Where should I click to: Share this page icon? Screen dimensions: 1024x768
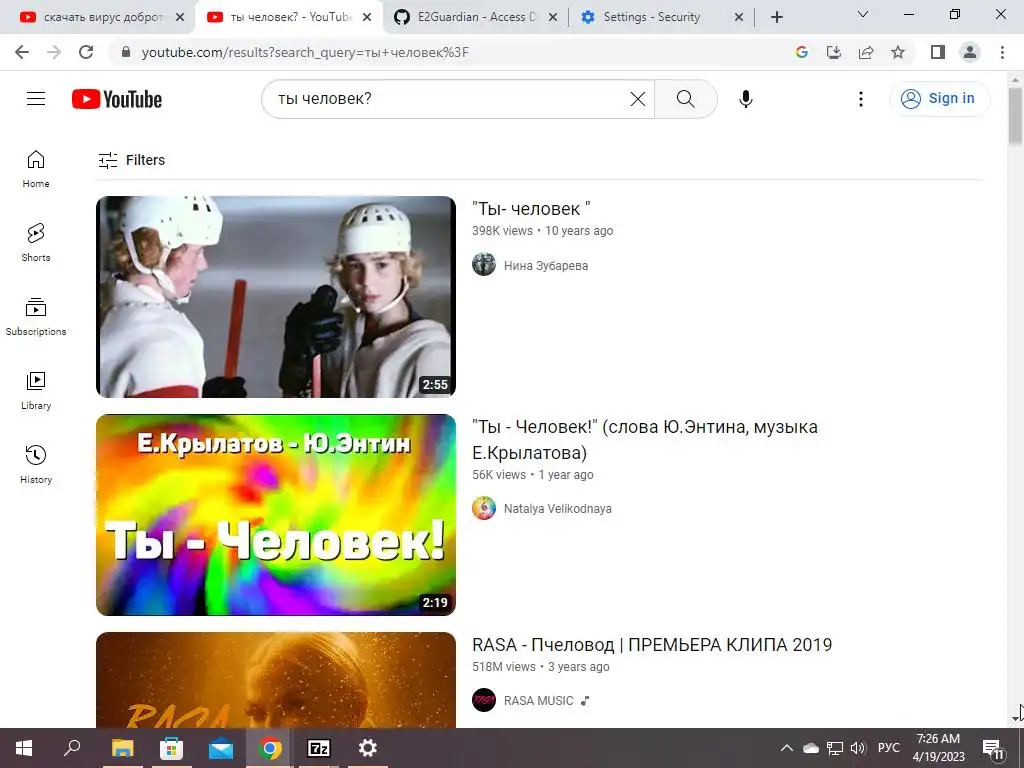(x=866, y=52)
